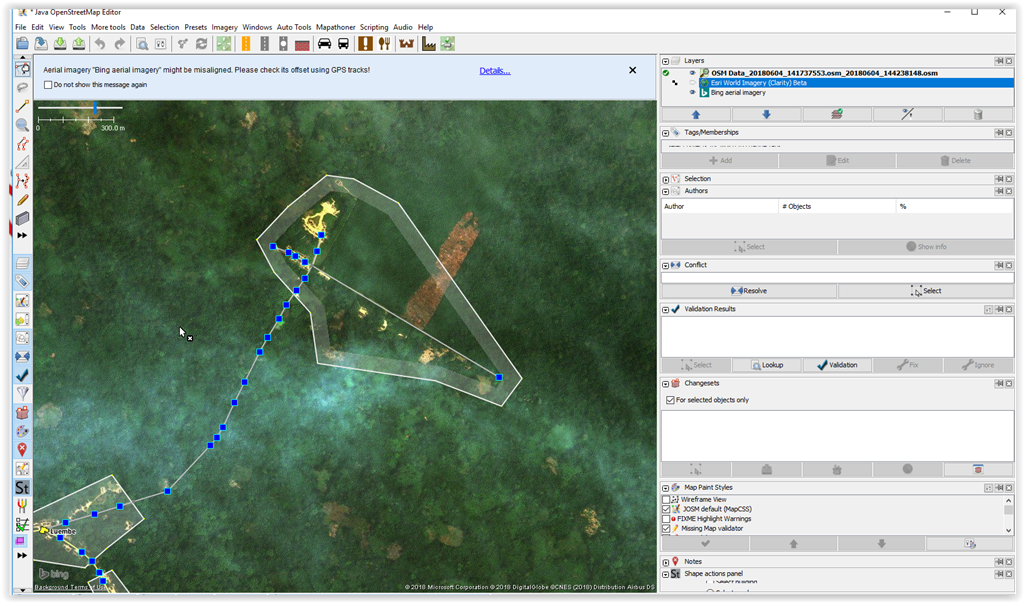This screenshot has height=603, width=1024.
Task: Open the Presets menu
Action: (195, 27)
